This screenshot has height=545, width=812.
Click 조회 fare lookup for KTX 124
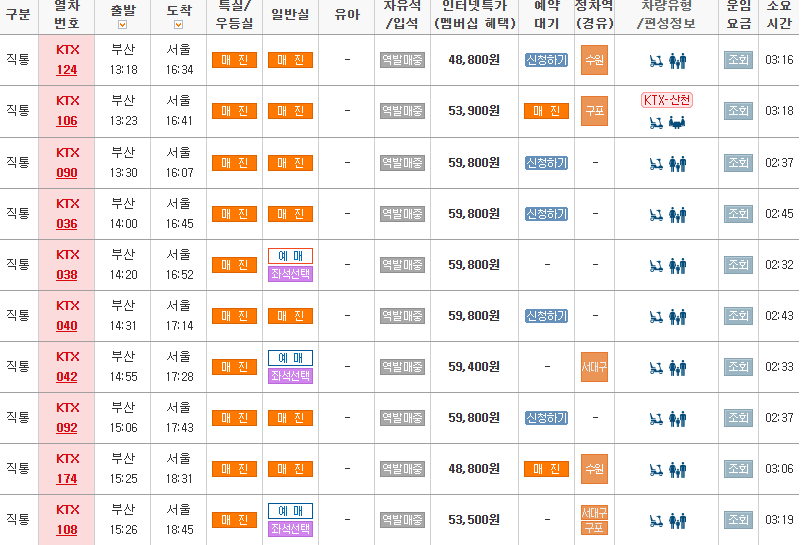[x=738, y=60]
